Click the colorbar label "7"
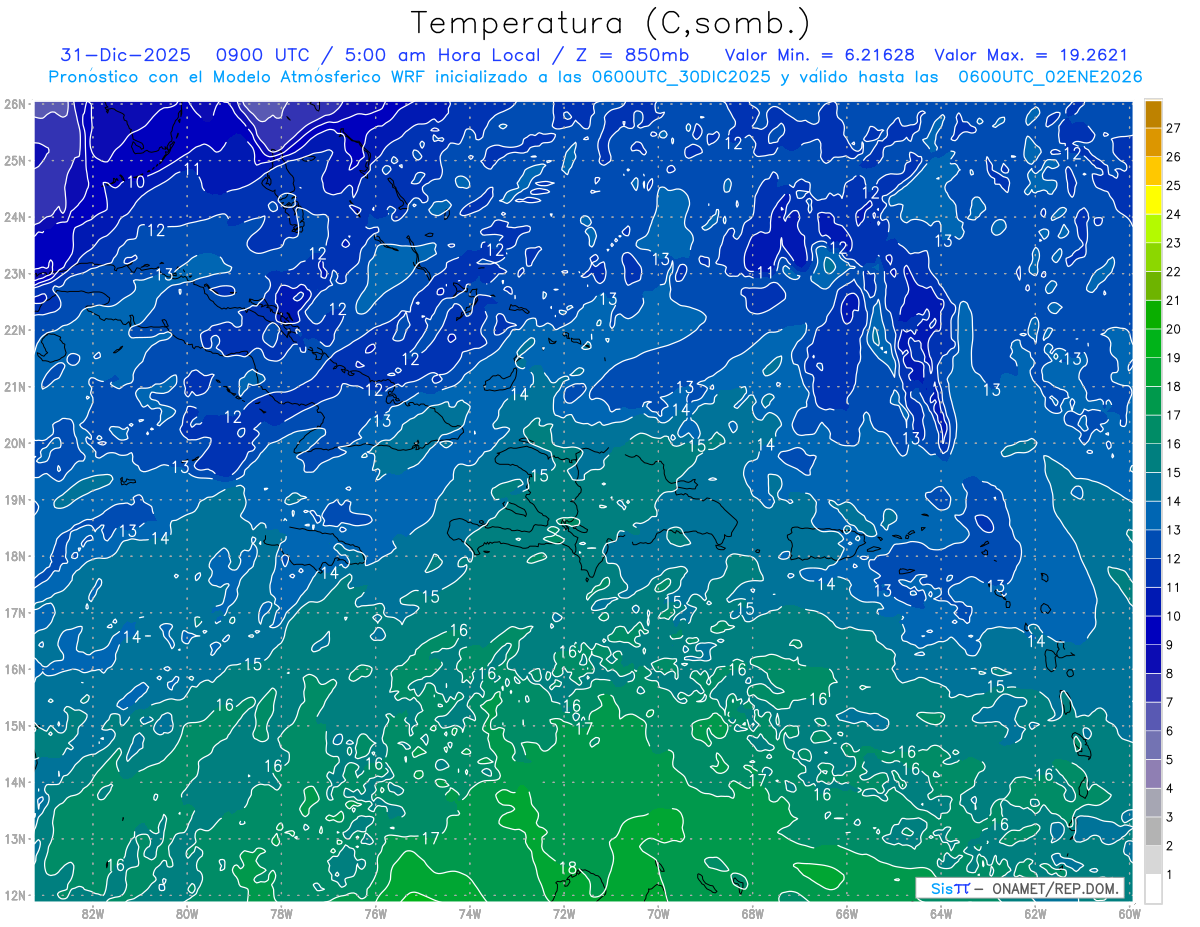This screenshot has width=1200, height=927. pos(1171,702)
